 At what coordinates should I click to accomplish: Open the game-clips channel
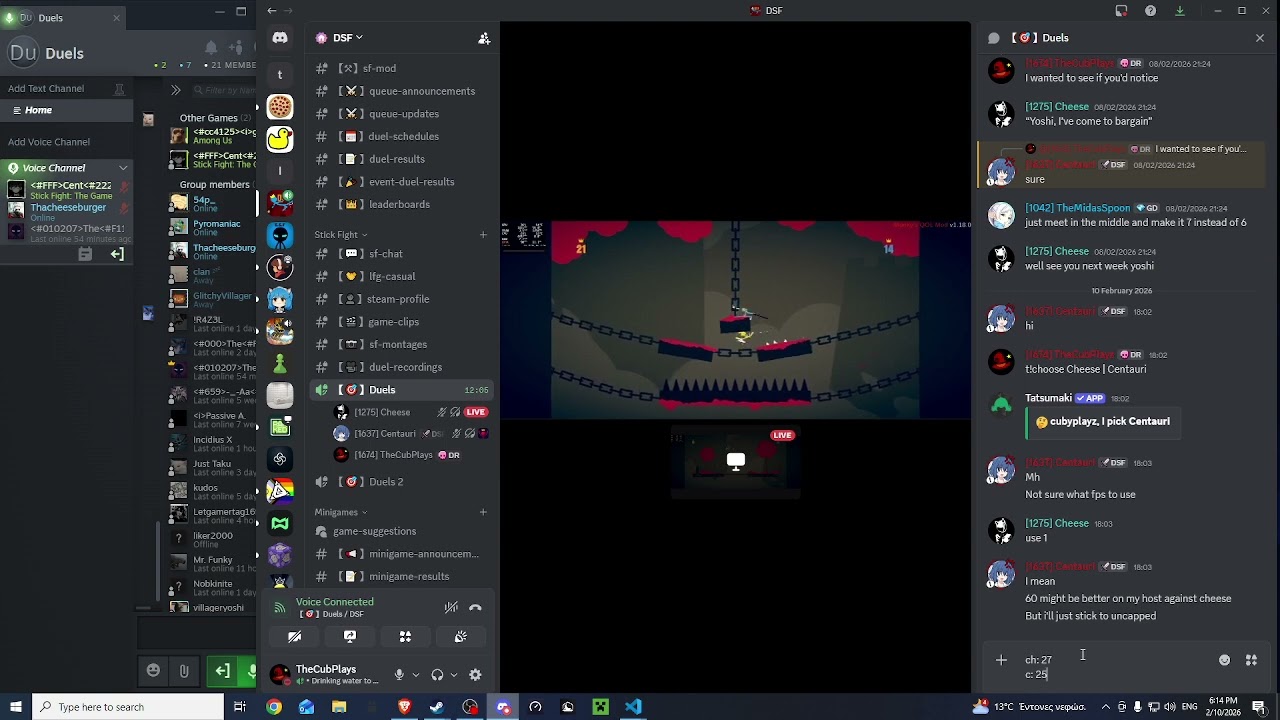(x=401, y=322)
